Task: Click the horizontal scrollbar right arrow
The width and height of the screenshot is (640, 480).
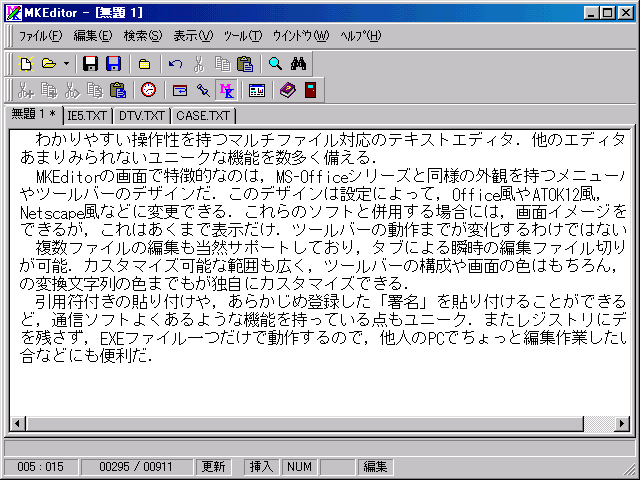Action: tap(622, 424)
